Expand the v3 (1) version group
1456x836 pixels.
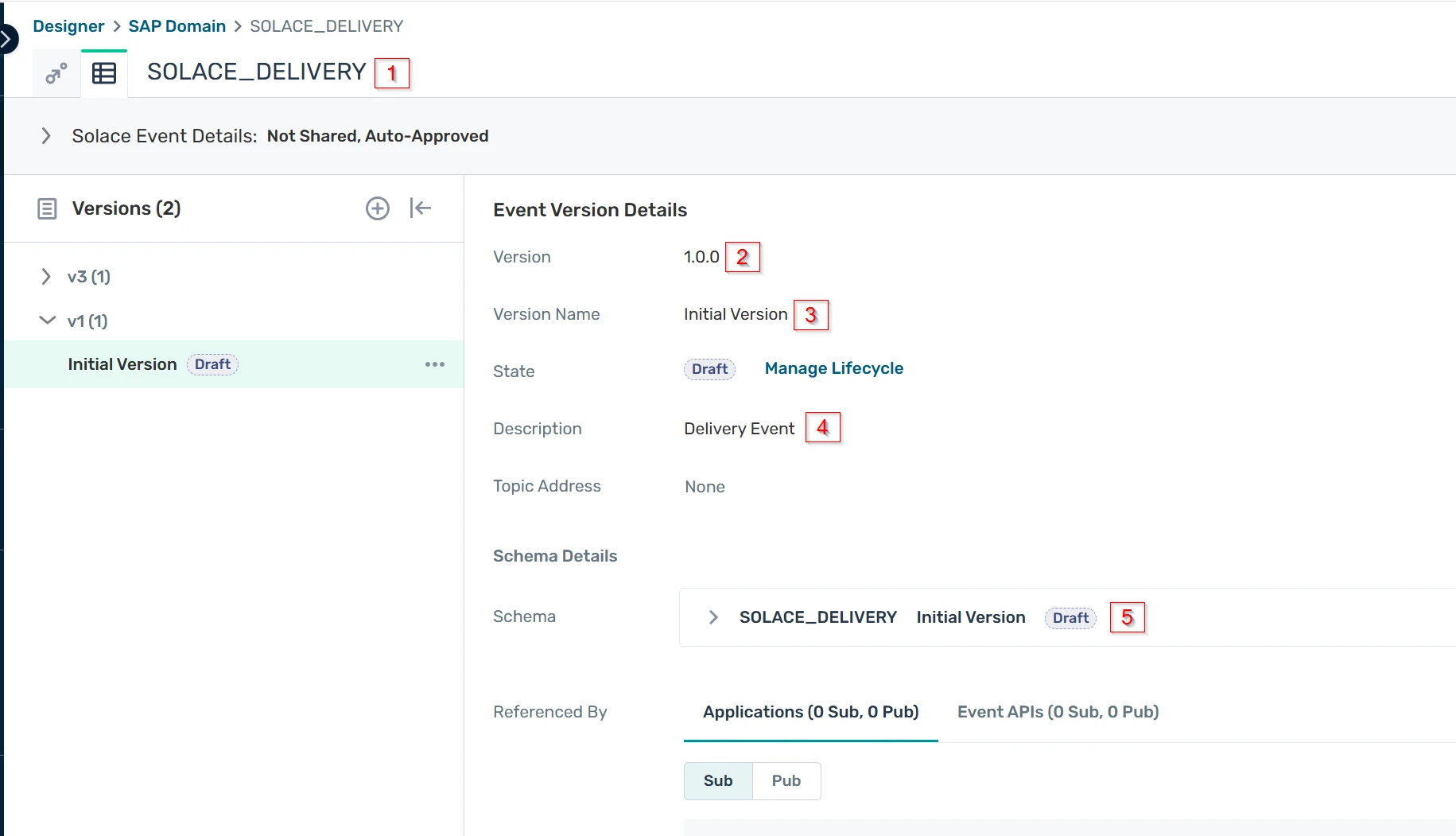[x=46, y=277]
